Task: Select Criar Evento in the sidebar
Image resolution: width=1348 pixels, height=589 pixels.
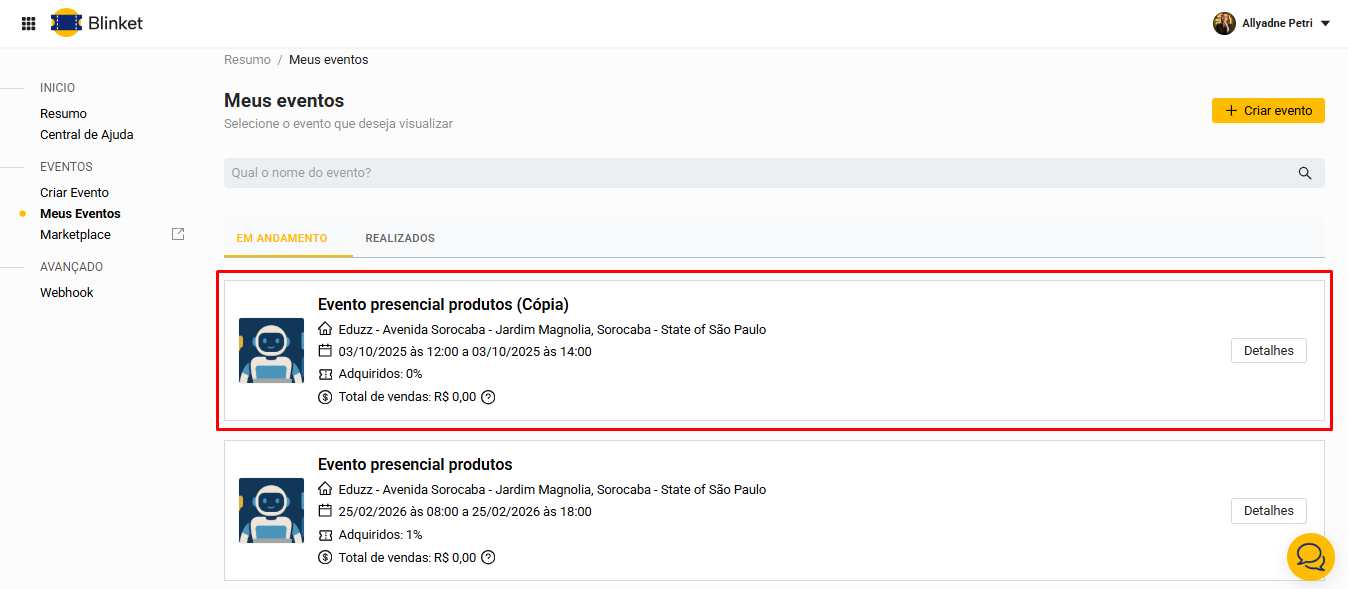Action: [74, 193]
